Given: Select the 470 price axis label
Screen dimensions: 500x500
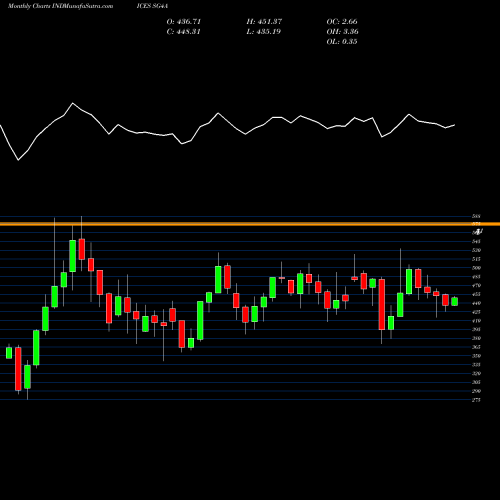Looking at the screenshot, I should pos(476,285).
